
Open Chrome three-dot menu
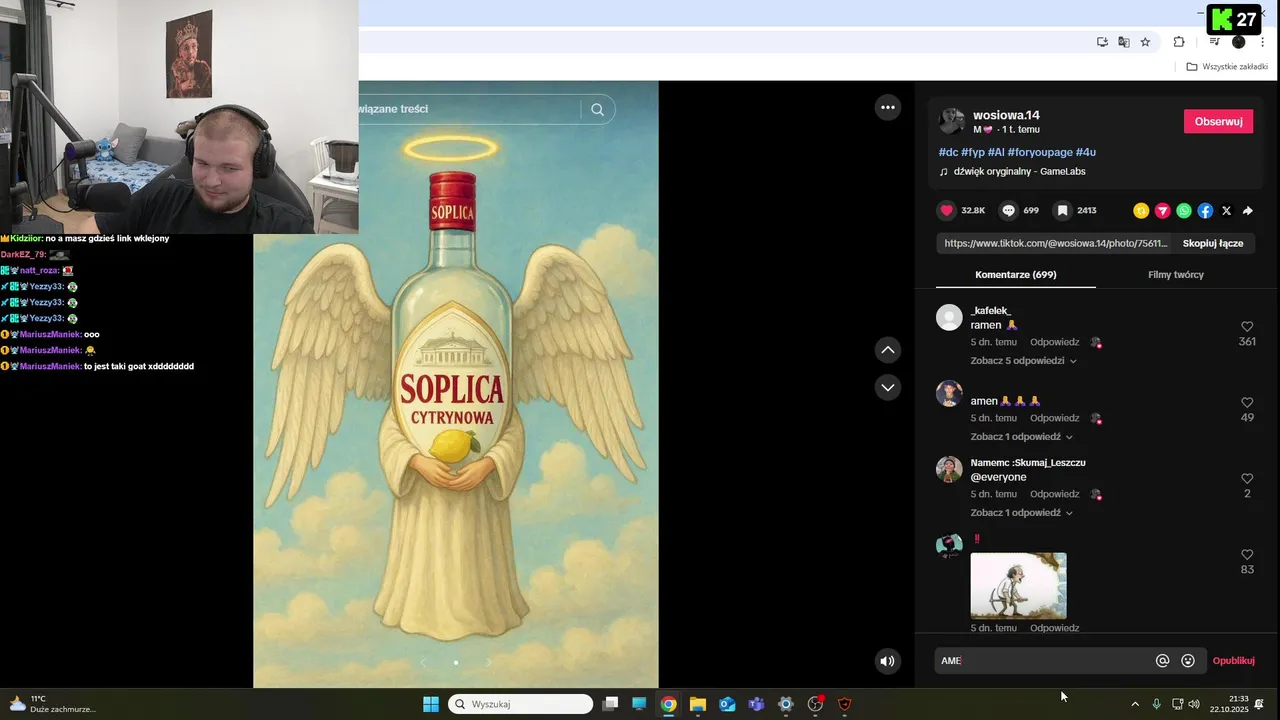click(1262, 42)
